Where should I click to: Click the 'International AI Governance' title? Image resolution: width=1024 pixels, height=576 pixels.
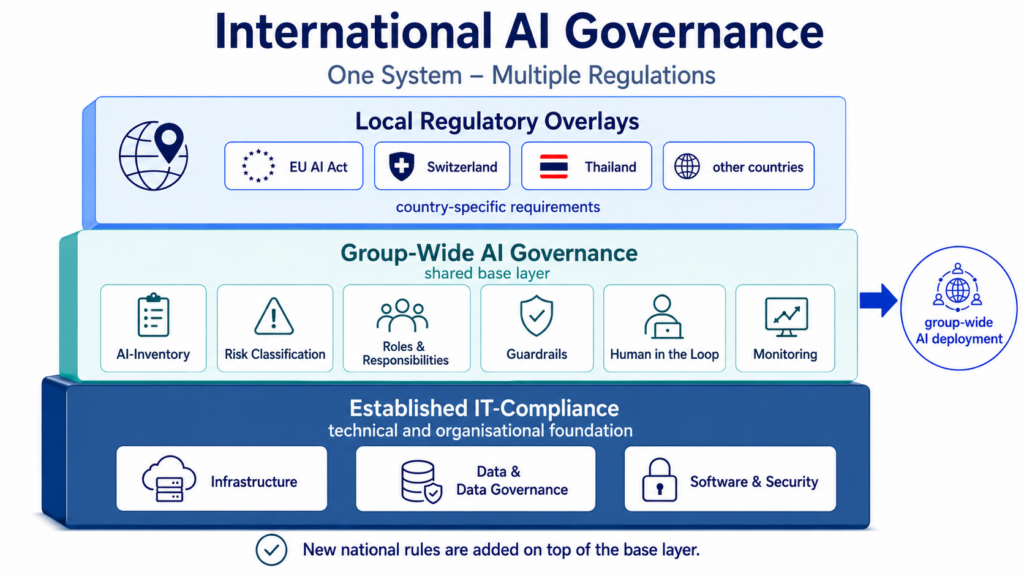(x=519, y=31)
